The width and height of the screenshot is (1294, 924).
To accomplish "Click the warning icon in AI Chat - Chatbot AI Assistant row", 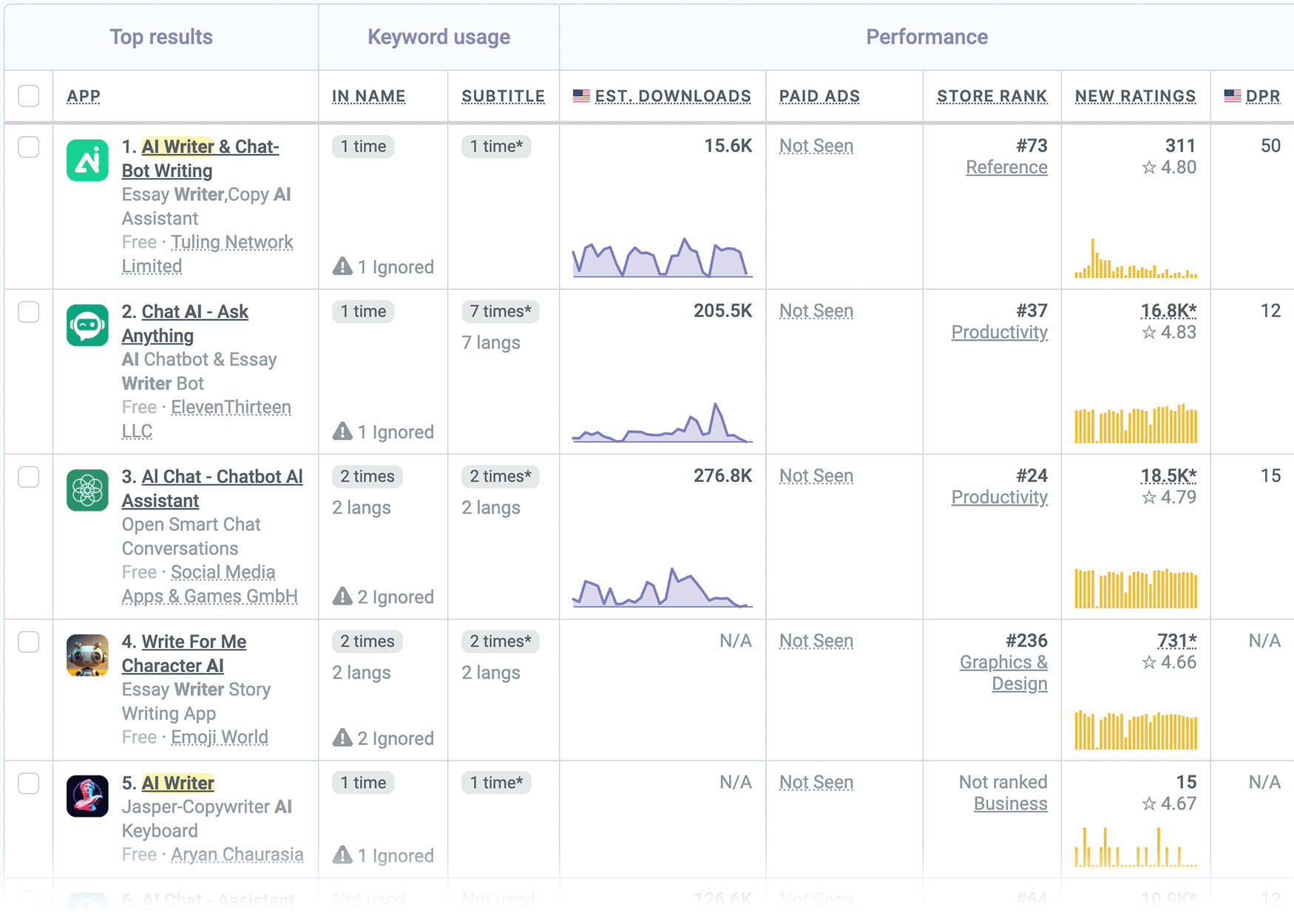I will 342,596.
